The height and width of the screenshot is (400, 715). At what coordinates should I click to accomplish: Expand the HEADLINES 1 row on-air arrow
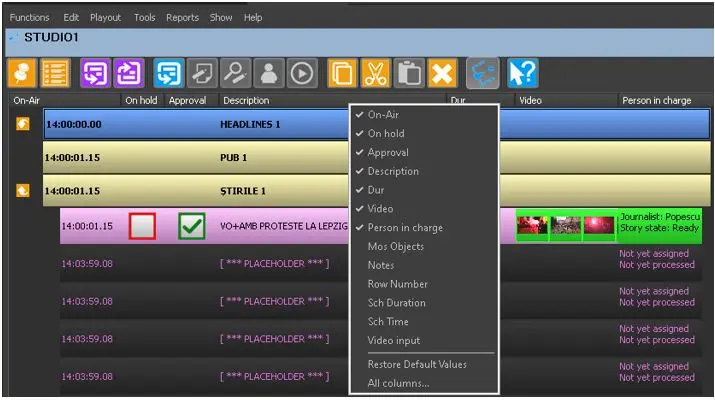[x=22, y=125]
